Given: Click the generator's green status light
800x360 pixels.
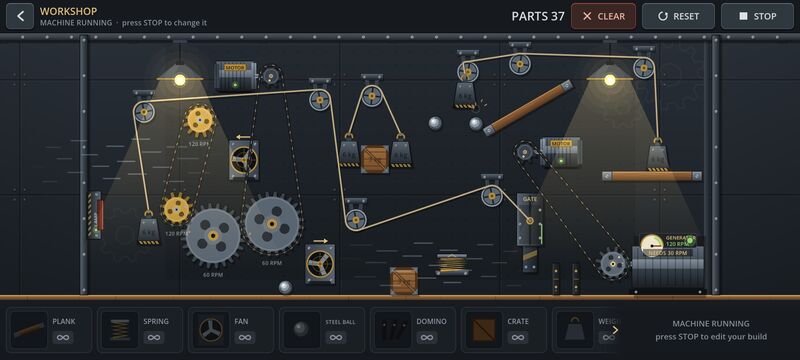Looking at the screenshot, I should (x=690, y=240).
